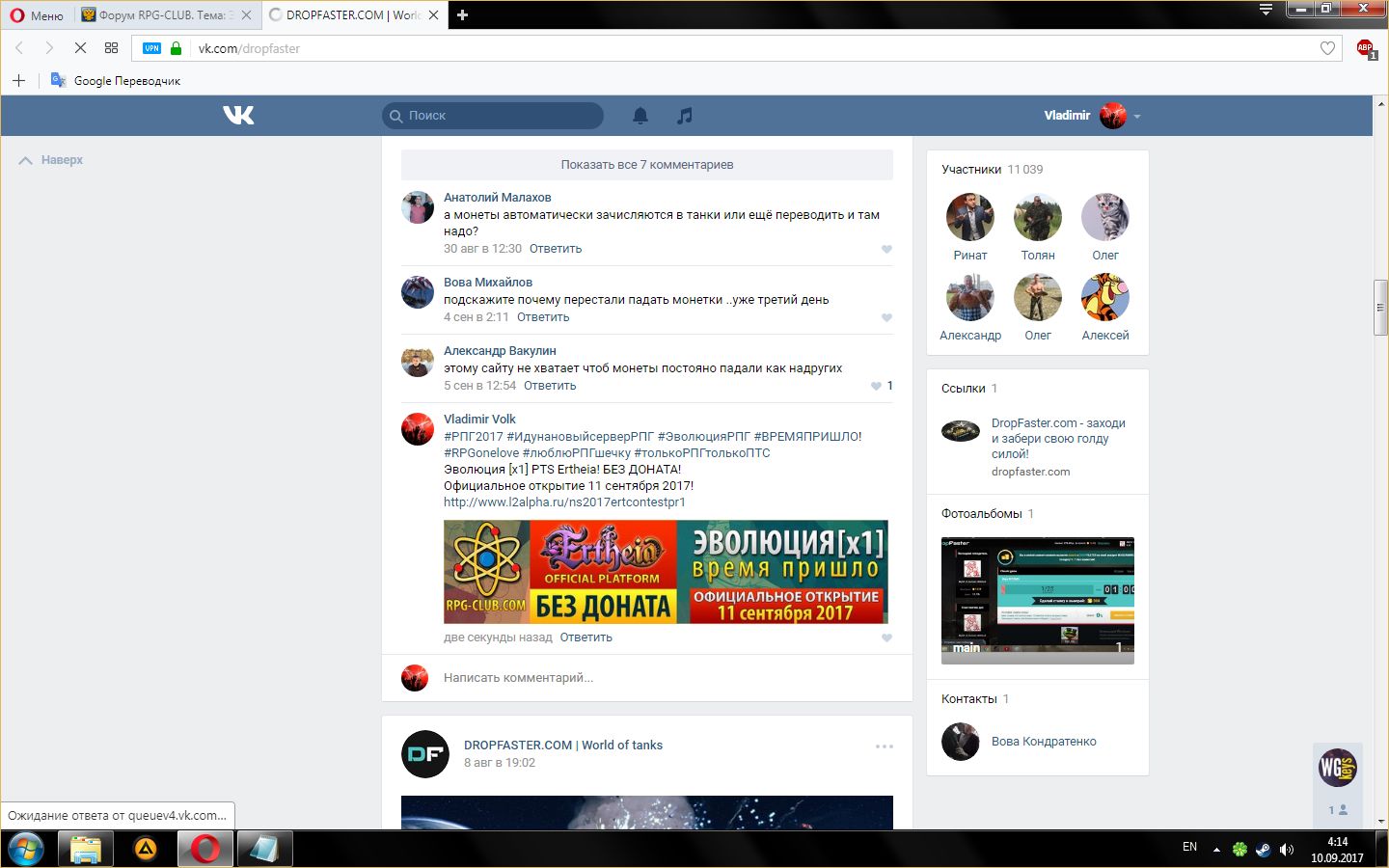Reply to Александр Вакулин's comment
1389x868 pixels.
tap(550, 386)
